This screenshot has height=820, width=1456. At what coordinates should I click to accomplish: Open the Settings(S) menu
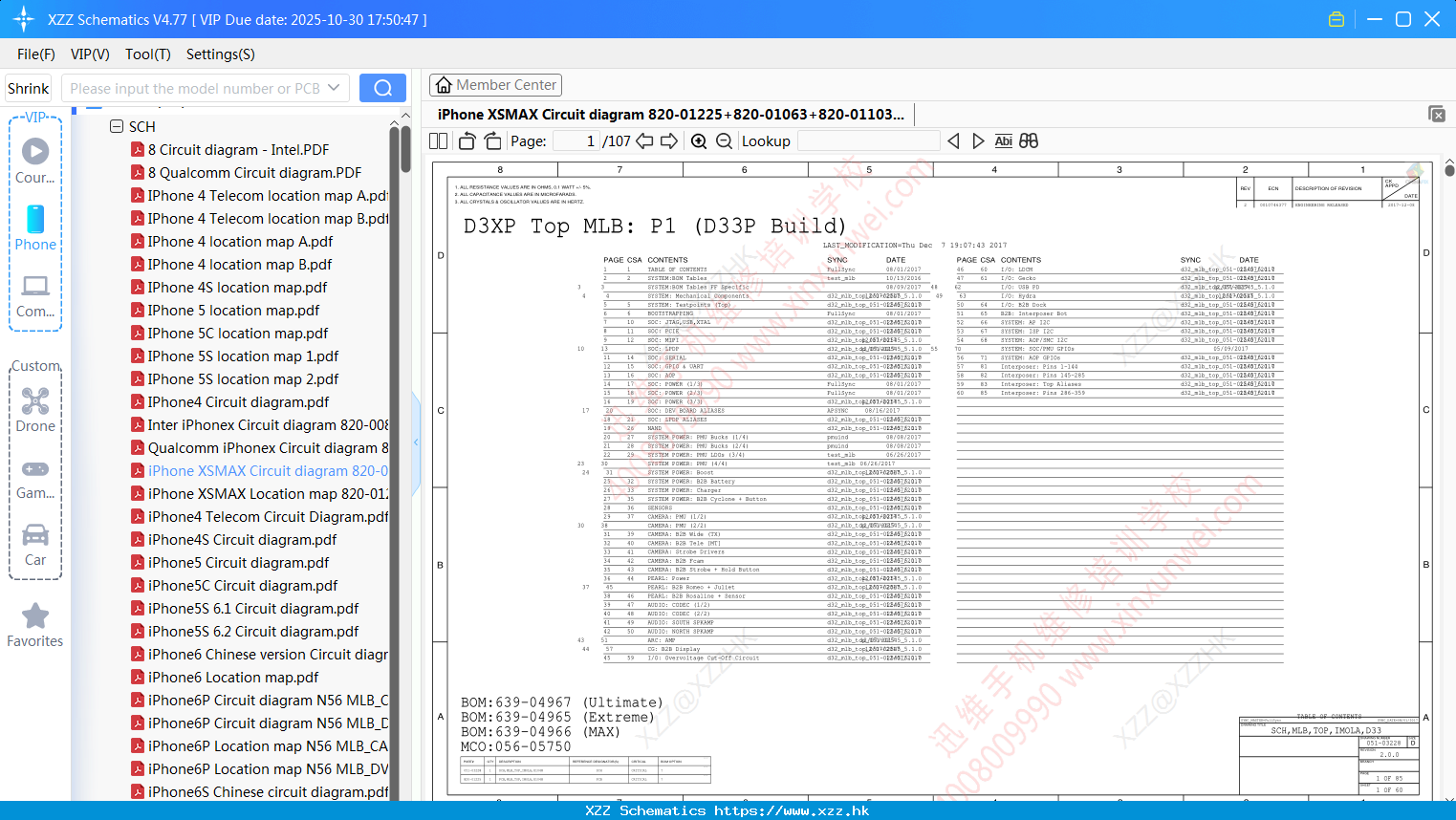coord(221,54)
